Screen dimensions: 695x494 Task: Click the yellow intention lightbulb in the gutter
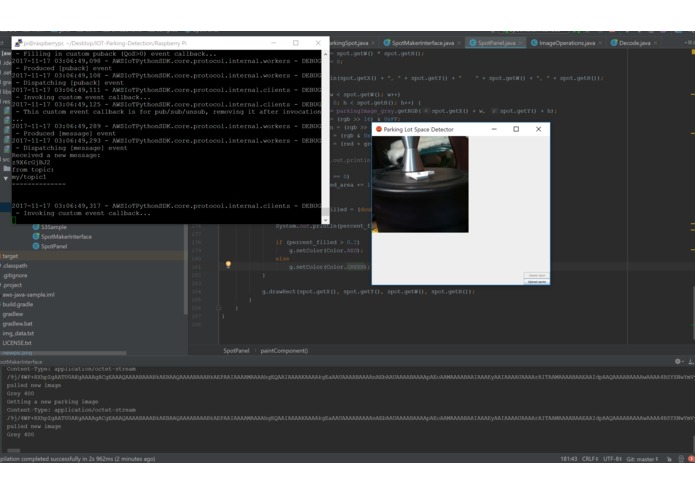tap(228, 265)
